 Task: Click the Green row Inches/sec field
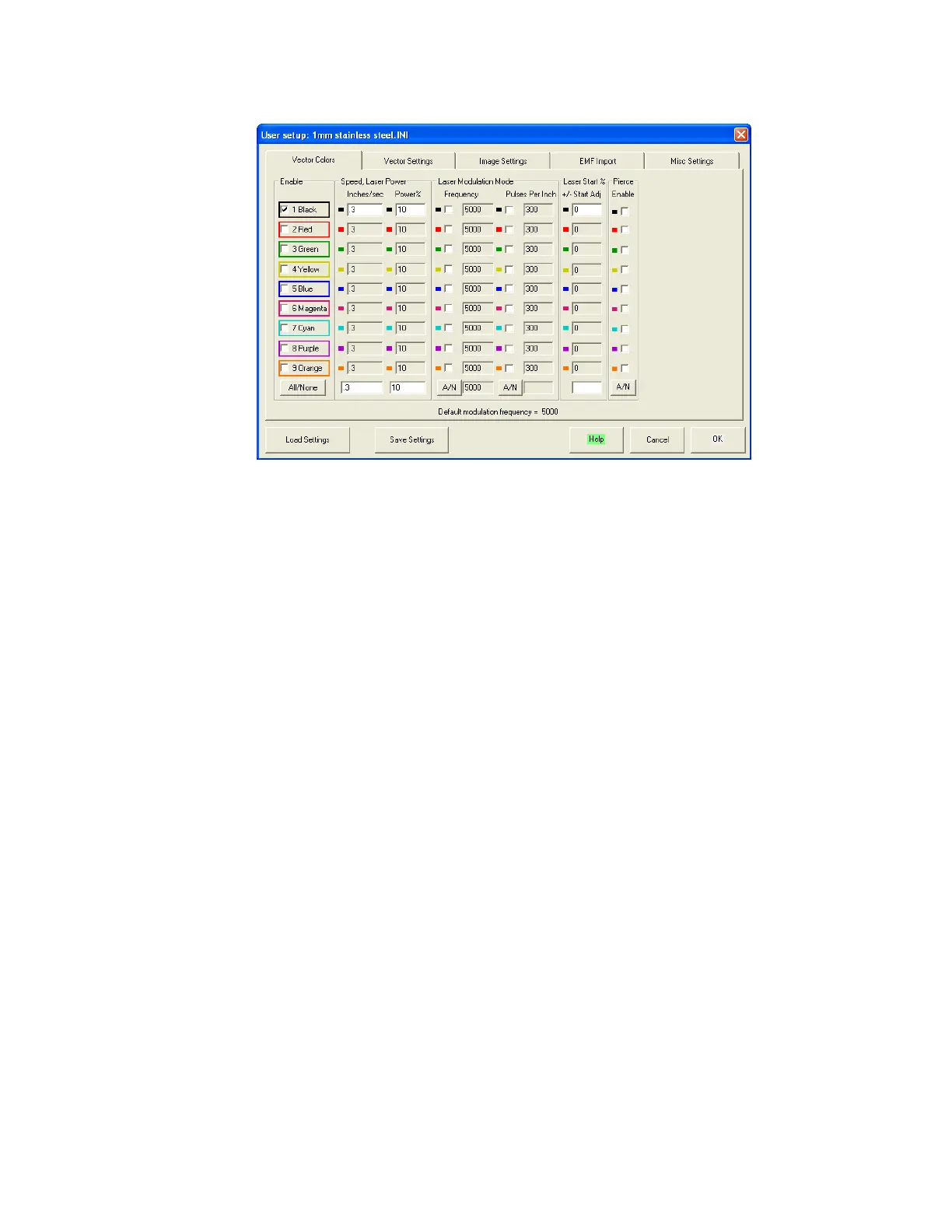(365, 249)
